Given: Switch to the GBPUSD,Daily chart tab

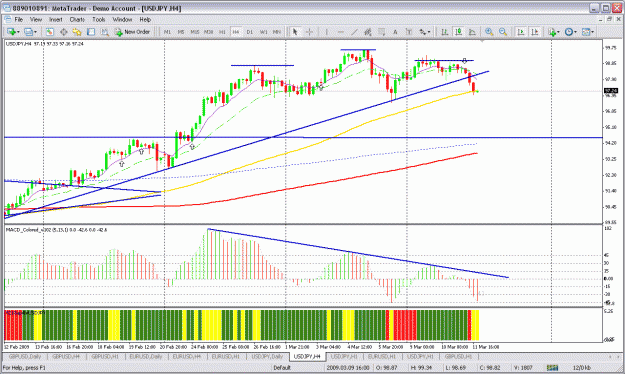Looking at the screenshot, I should [x=25, y=356].
